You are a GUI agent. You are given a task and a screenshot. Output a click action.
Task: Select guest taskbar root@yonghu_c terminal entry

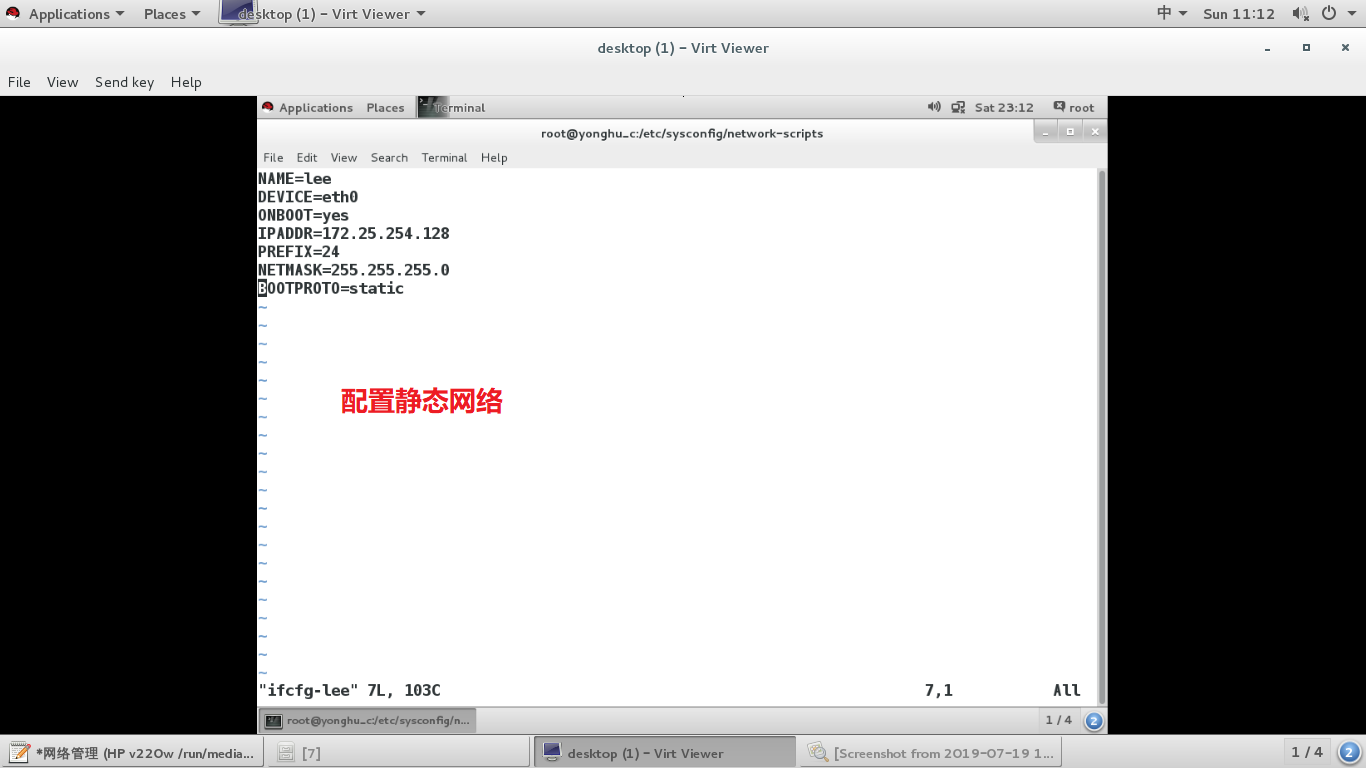(x=368, y=720)
